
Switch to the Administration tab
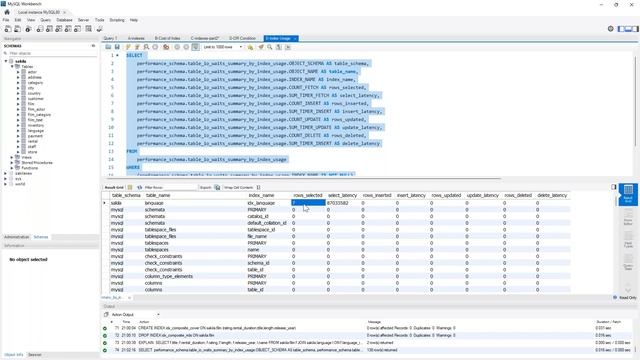[x=17, y=237]
